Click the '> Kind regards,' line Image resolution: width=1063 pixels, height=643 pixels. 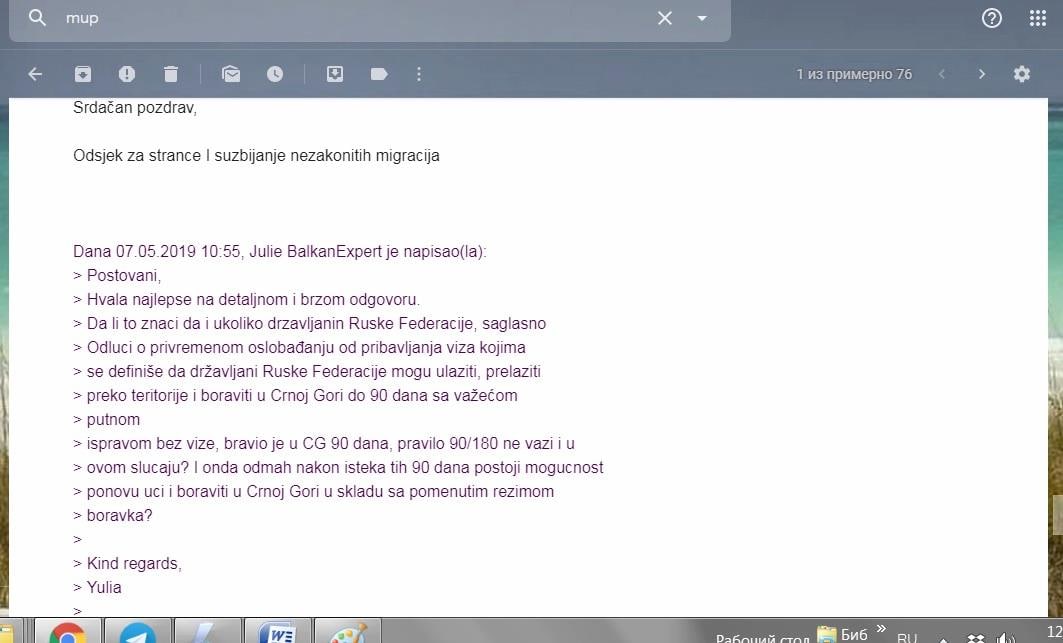tap(127, 564)
